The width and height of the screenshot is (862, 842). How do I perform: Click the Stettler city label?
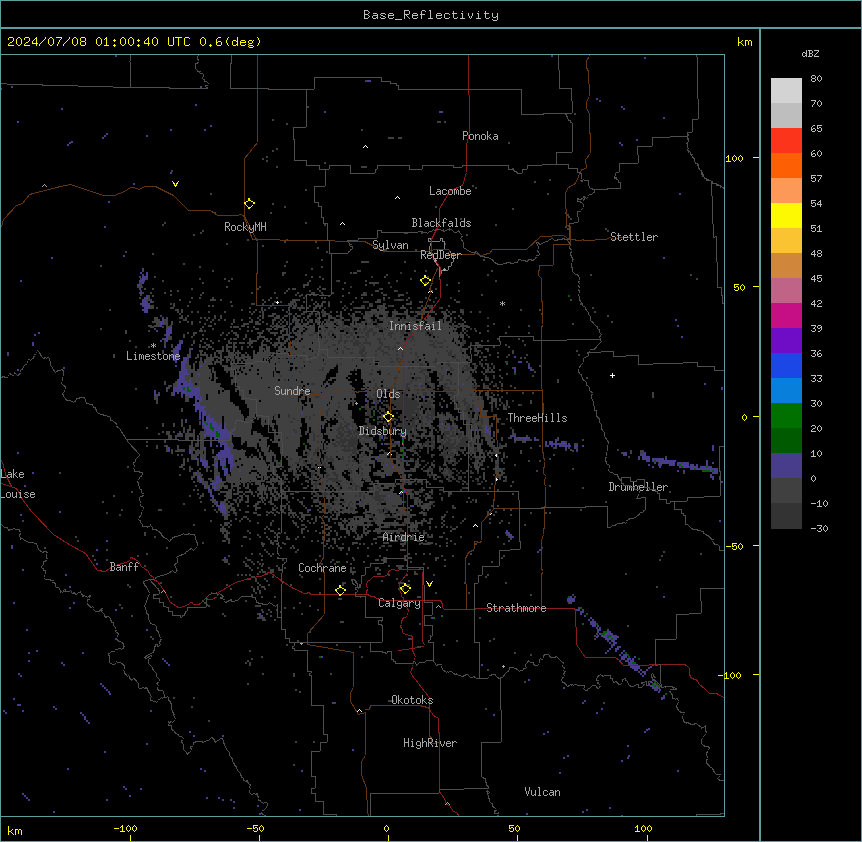pyautogui.click(x=633, y=237)
